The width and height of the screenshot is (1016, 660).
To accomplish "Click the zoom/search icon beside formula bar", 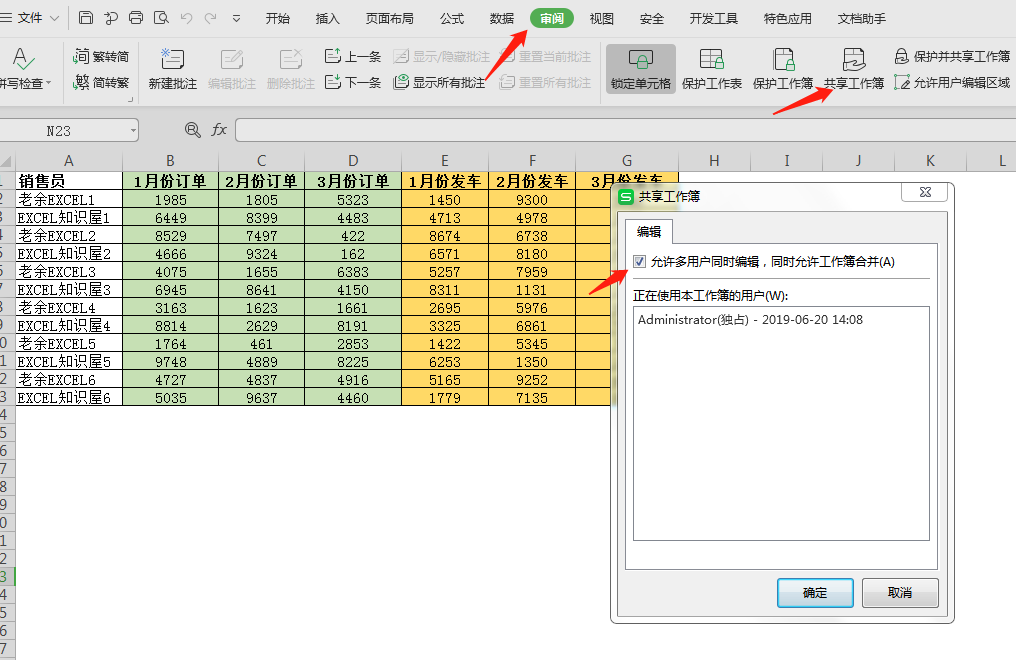I will [192, 130].
